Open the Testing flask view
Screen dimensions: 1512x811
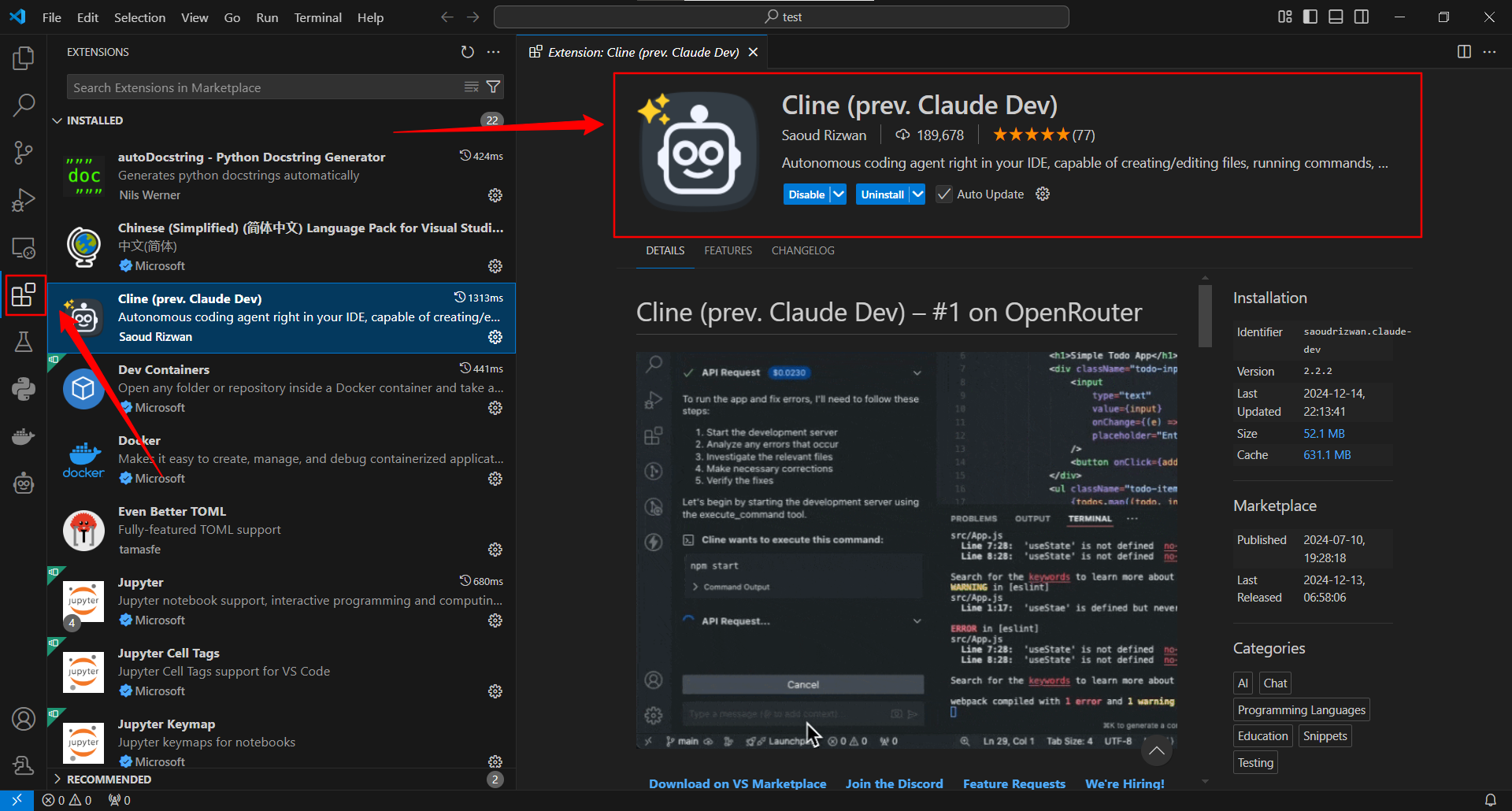pyautogui.click(x=24, y=341)
